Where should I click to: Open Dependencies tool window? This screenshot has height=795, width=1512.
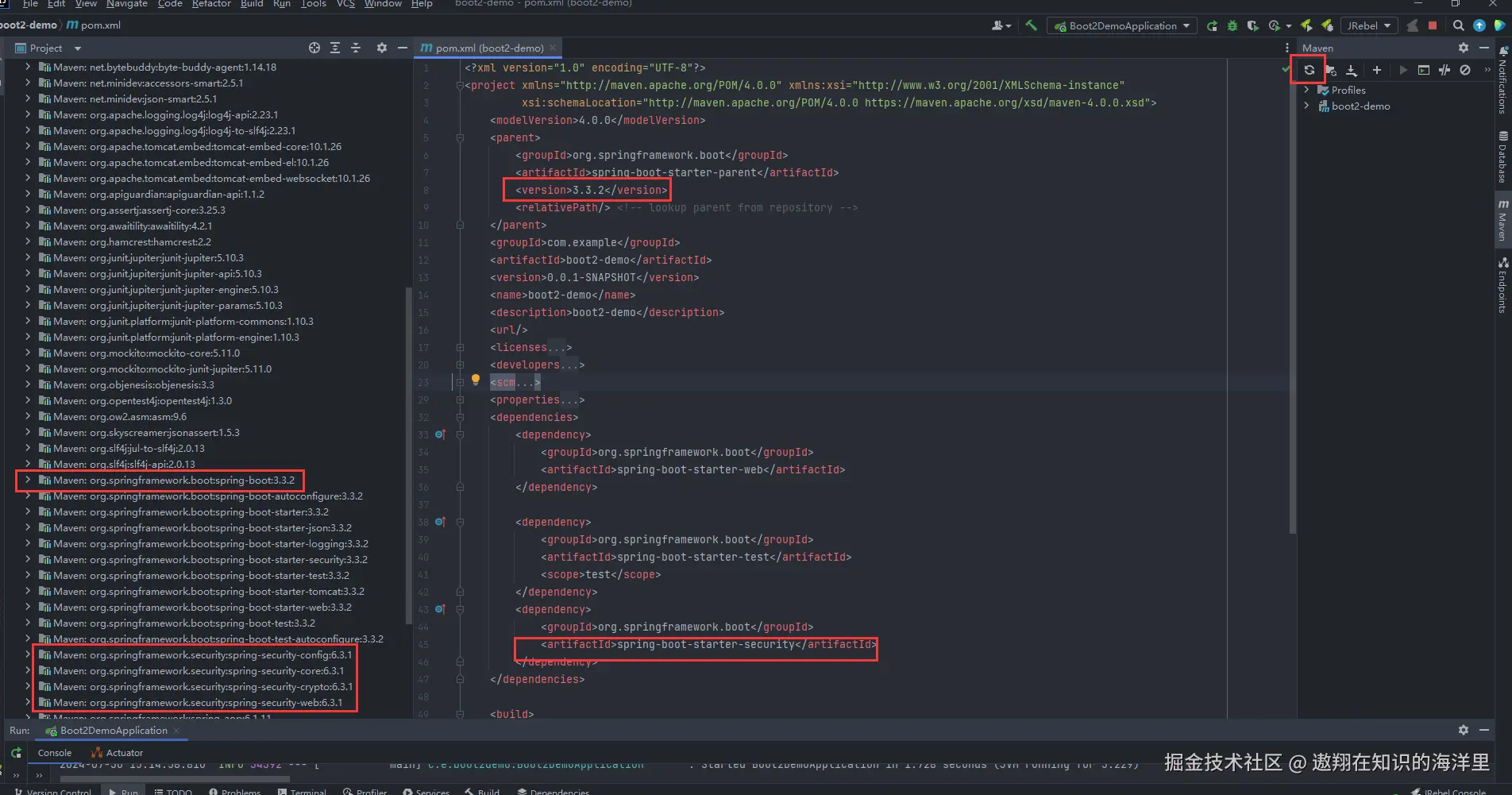tap(553, 791)
